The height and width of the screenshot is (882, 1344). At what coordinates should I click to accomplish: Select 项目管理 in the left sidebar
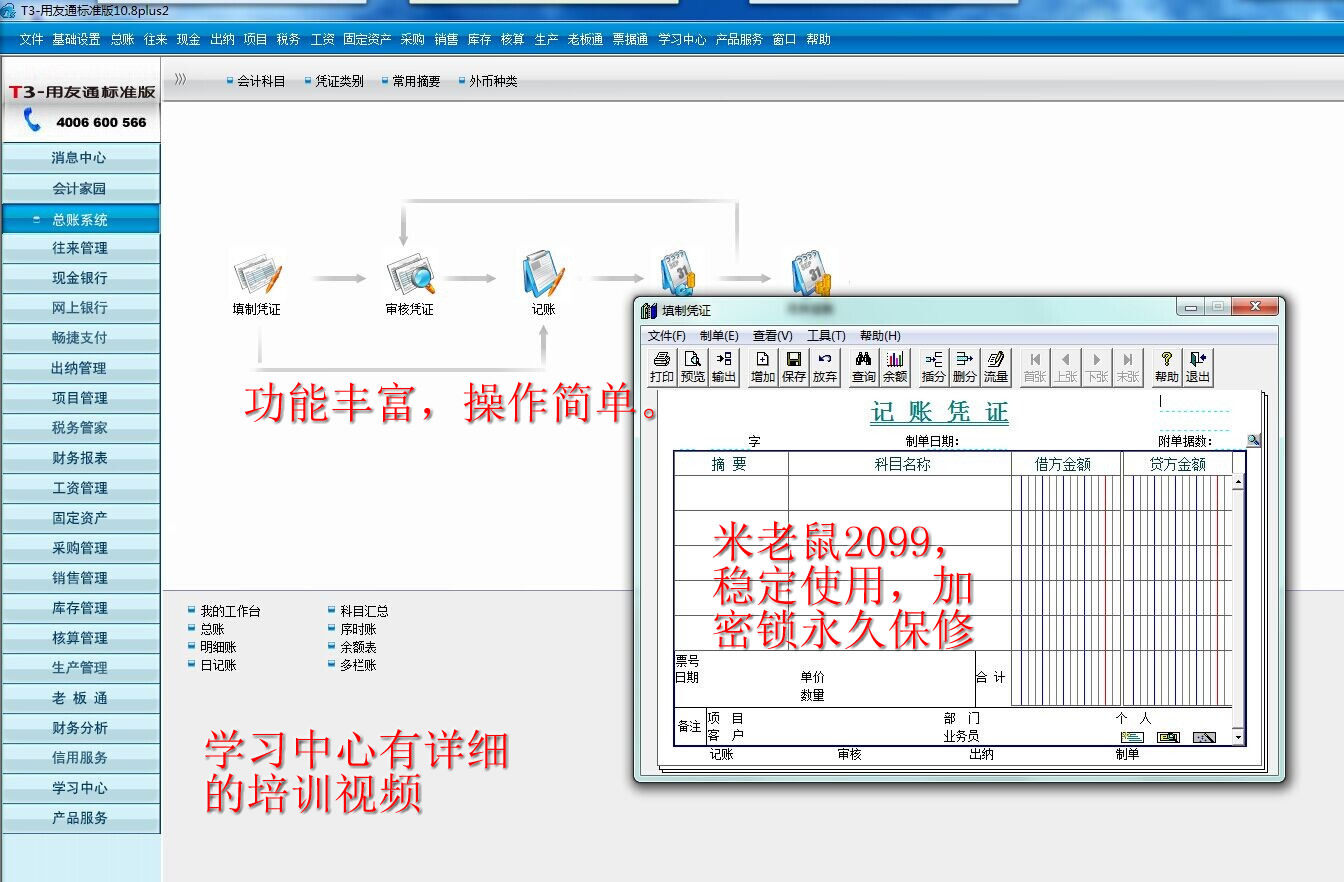80,398
